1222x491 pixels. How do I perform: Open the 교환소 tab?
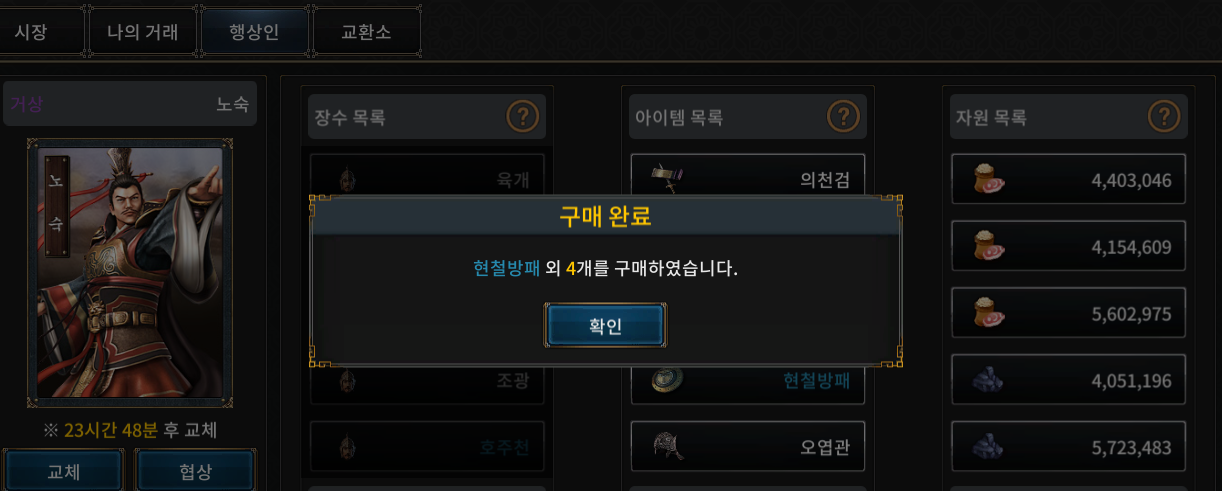[x=366, y=32]
